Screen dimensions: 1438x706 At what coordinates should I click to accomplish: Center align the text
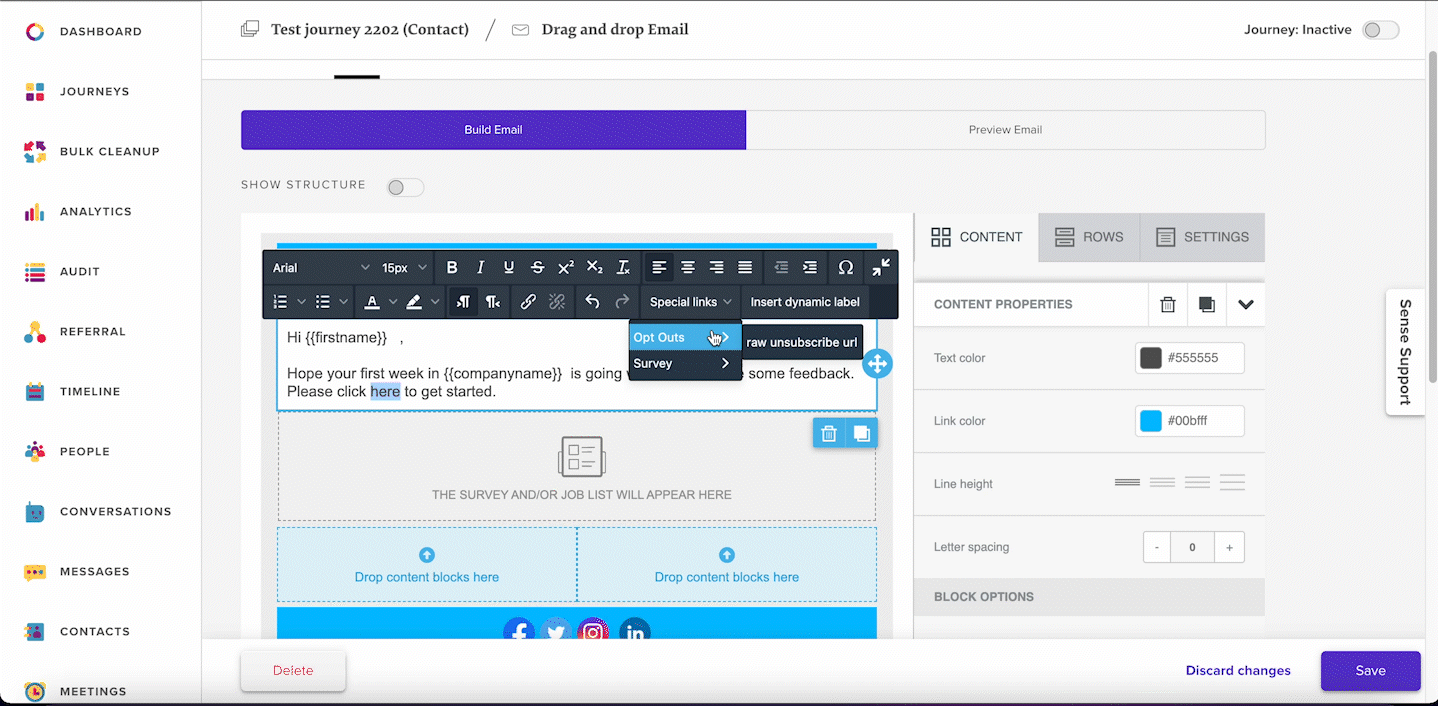click(x=688, y=268)
